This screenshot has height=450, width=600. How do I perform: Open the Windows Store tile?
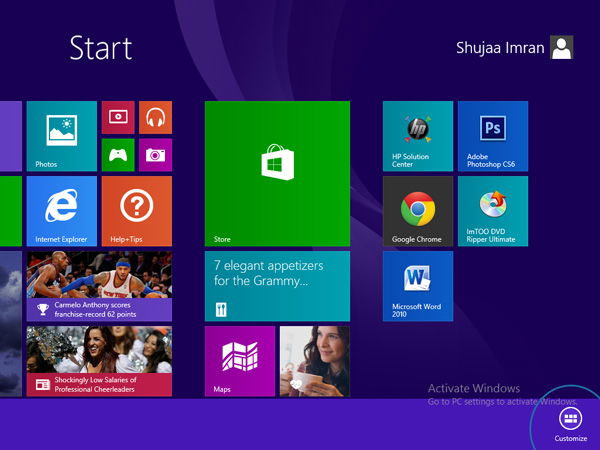click(x=277, y=173)
